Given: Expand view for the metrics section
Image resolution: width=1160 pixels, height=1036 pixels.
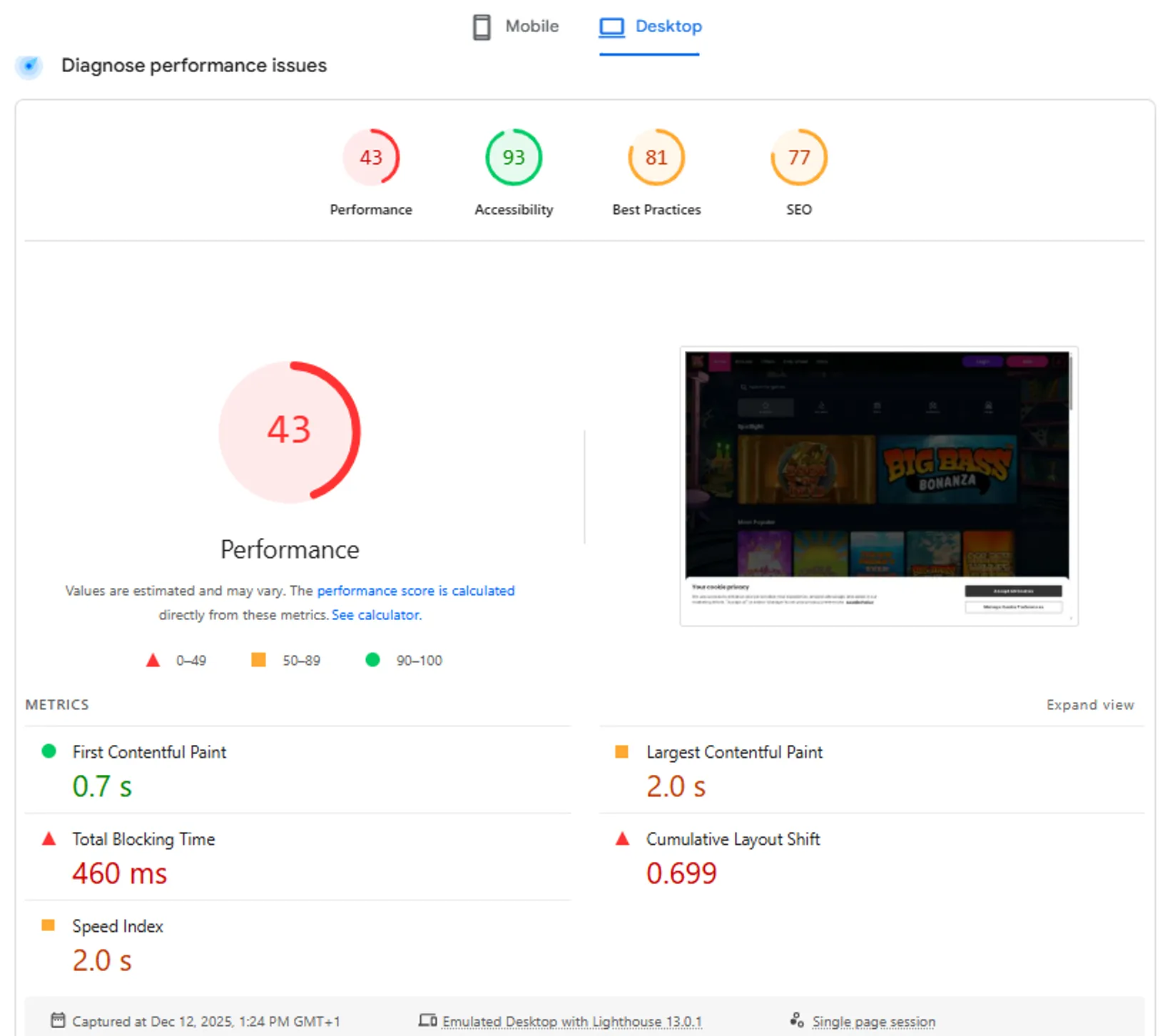Looking at the screenshot, I should (x=1090, y=705).
